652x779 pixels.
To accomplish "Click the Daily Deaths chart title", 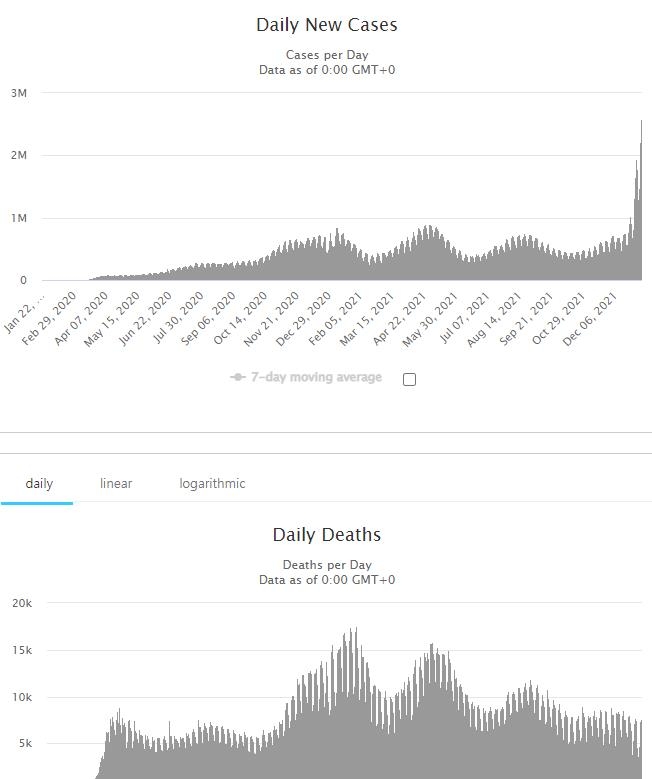I will point(326,535).
